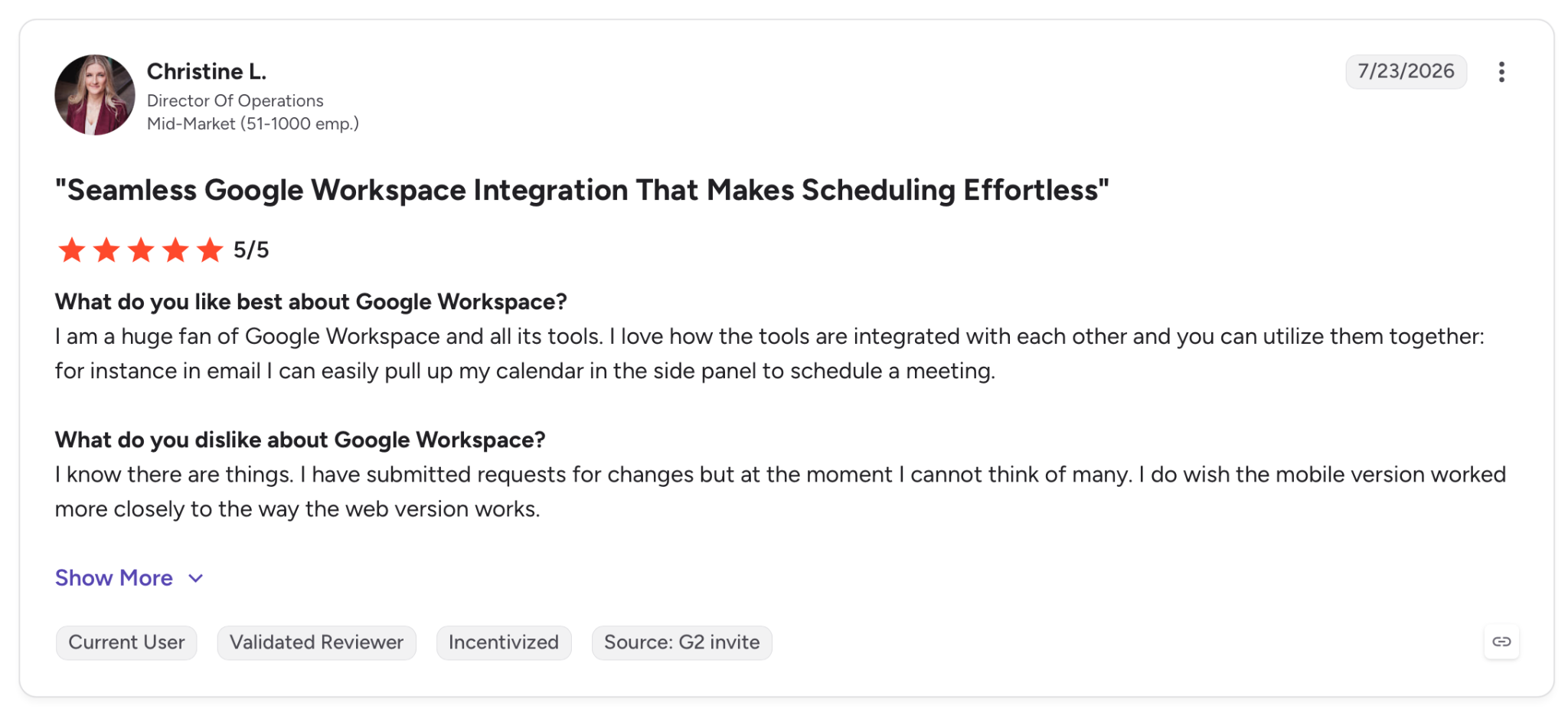Click the 7/23/2026 date badge
The height and width of the screenshot is (709, 1568).
tap(1406, 71)
